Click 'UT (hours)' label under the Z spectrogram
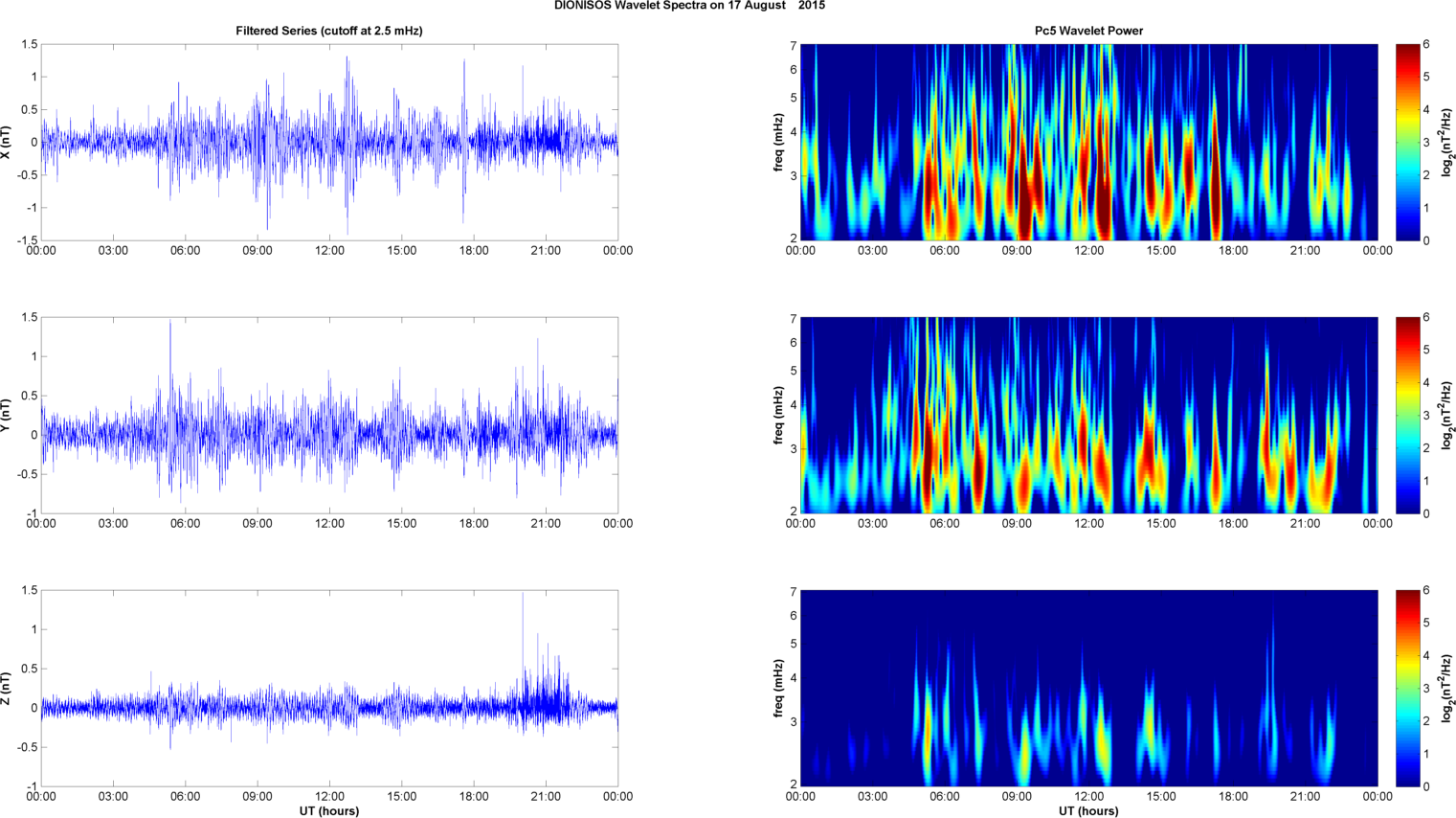Viewport: 1456px width, 818px height. click(x=1088, y=811)
